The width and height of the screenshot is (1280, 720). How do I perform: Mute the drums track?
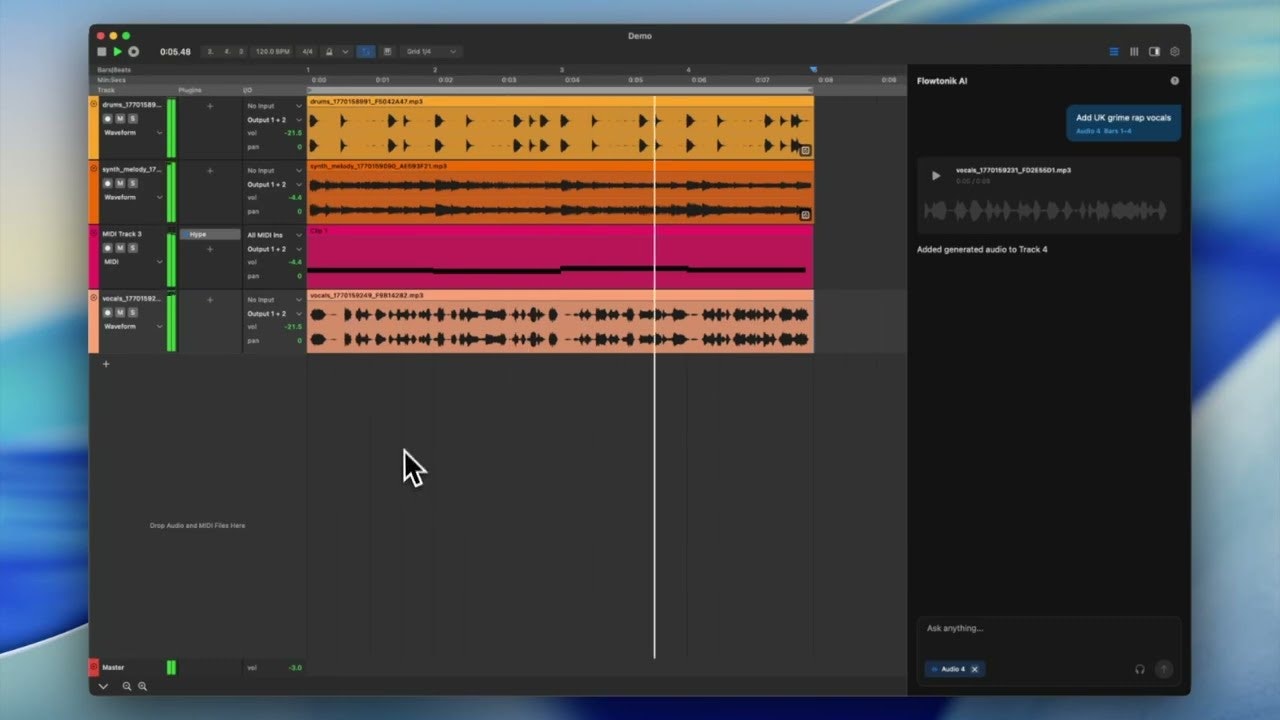120,119
